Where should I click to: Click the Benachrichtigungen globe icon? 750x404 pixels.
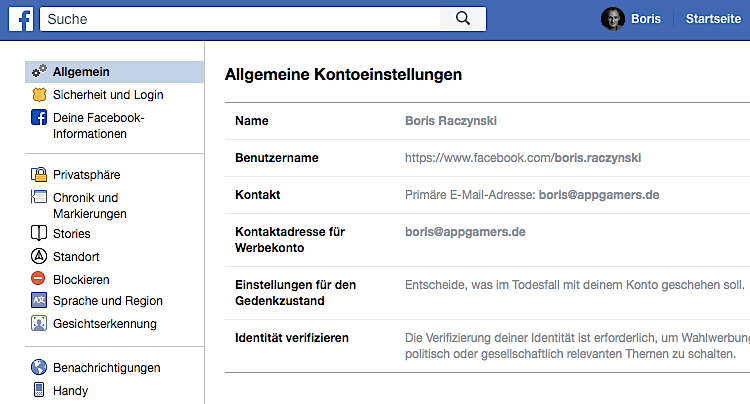(x=39, y=367)
